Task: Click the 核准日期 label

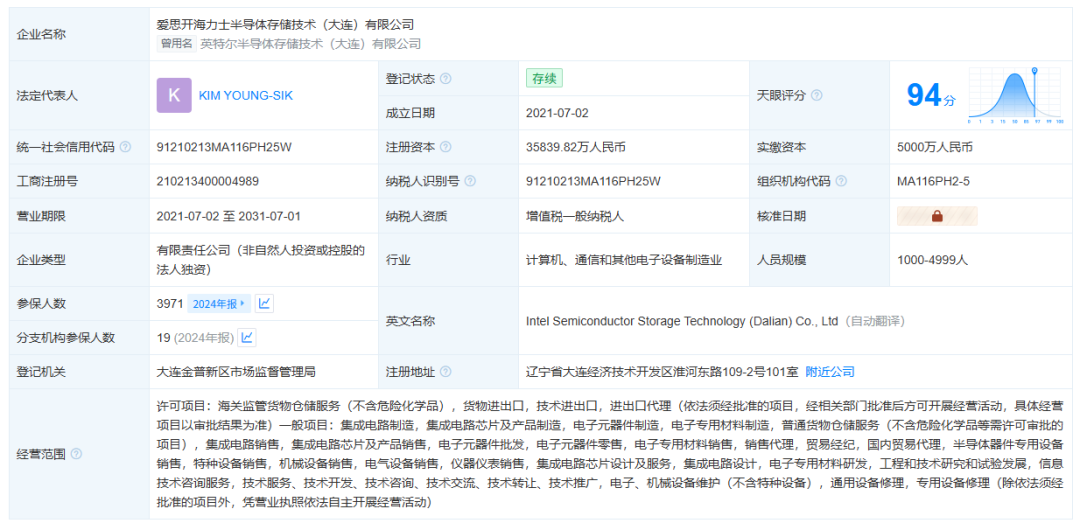Action: 782,216
